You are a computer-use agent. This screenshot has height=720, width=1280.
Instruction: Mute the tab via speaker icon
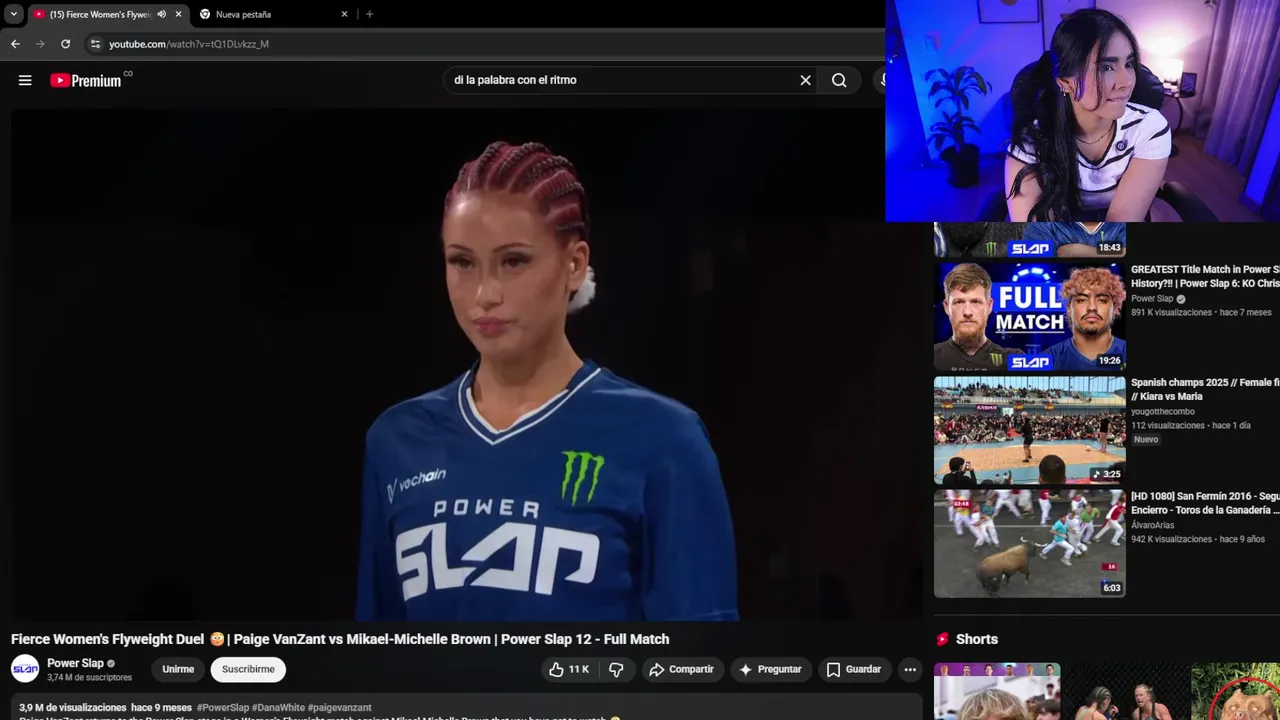[x=161, y=14]
